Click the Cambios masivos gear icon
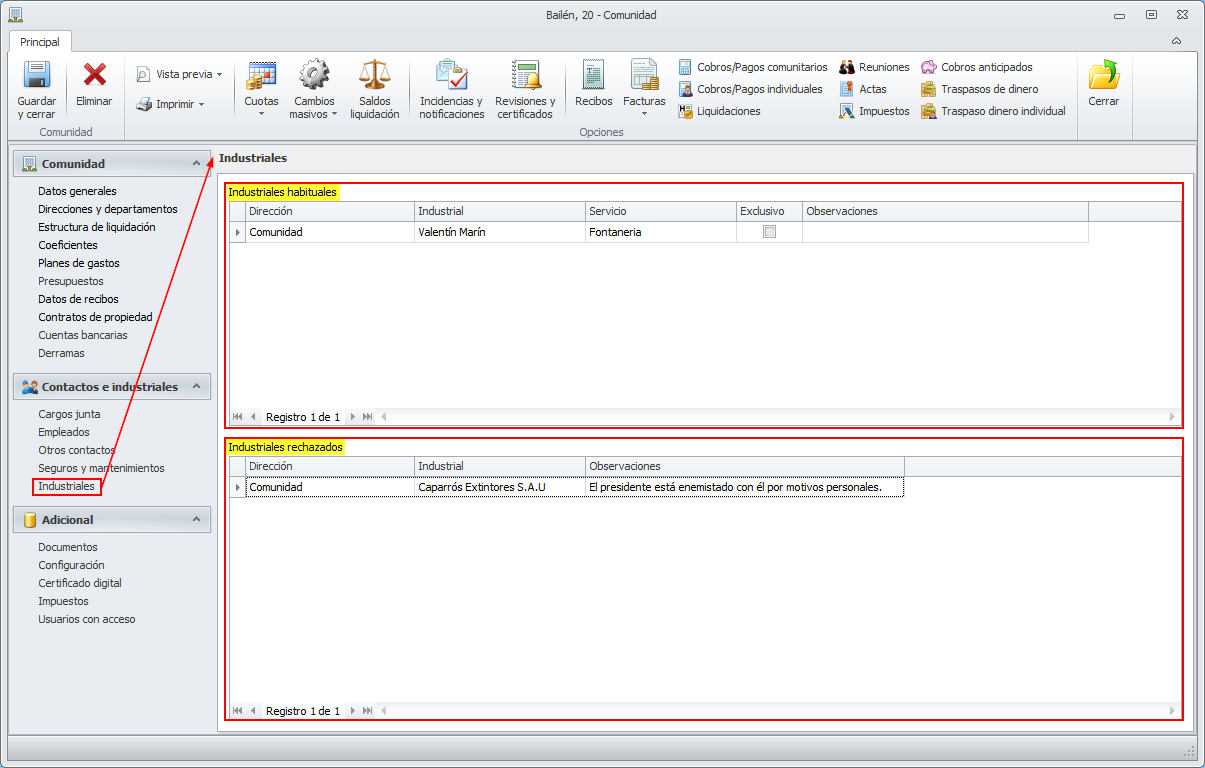This screenshot has height=768, width=1205. click(314, 75)
